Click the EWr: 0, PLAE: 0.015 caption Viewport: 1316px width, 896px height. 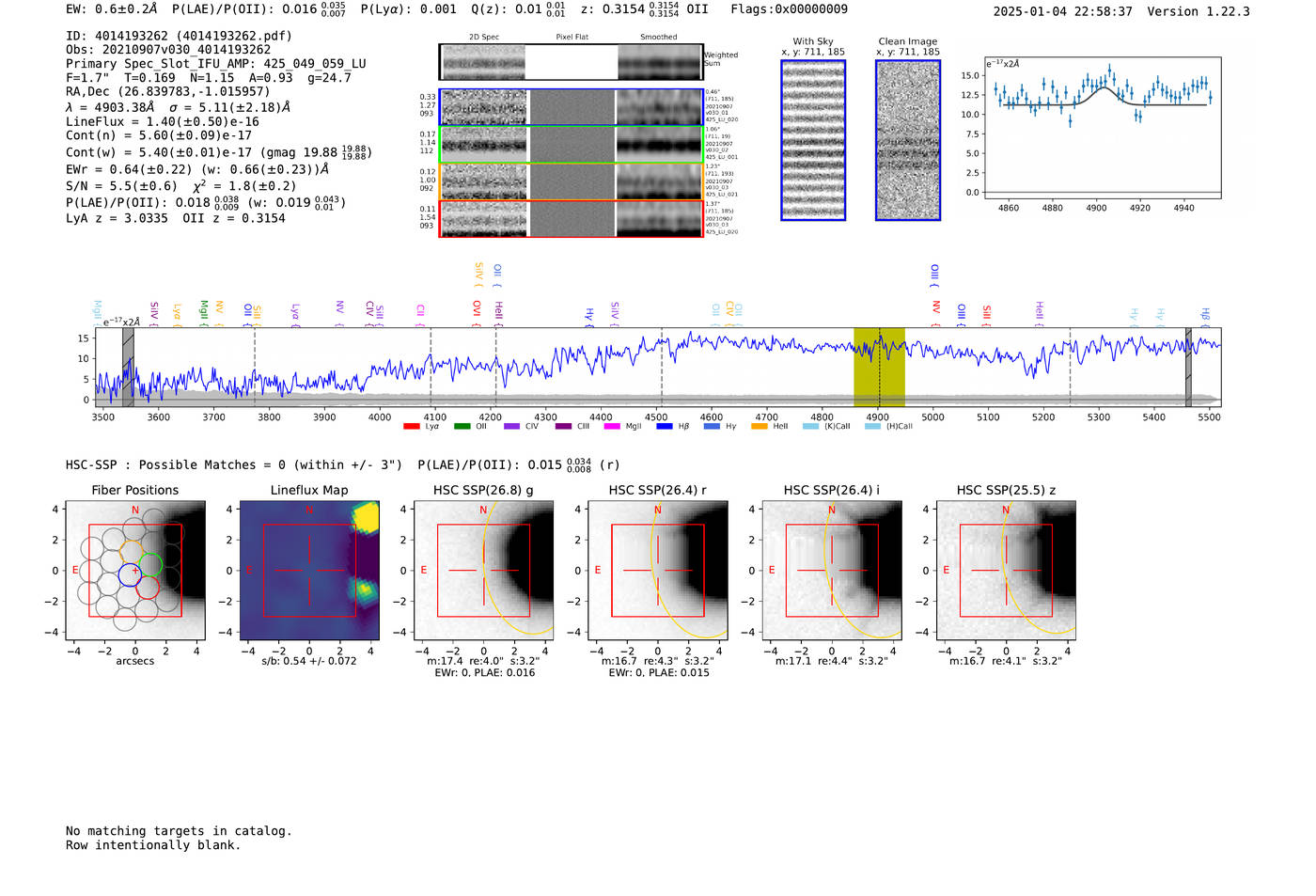pos(659,672)
